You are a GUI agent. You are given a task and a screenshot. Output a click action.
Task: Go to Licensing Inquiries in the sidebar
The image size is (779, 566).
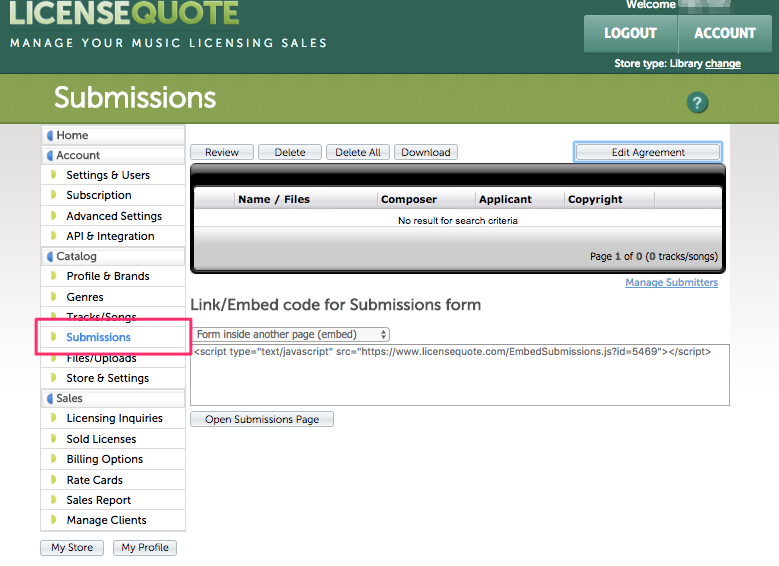point(114,418)
